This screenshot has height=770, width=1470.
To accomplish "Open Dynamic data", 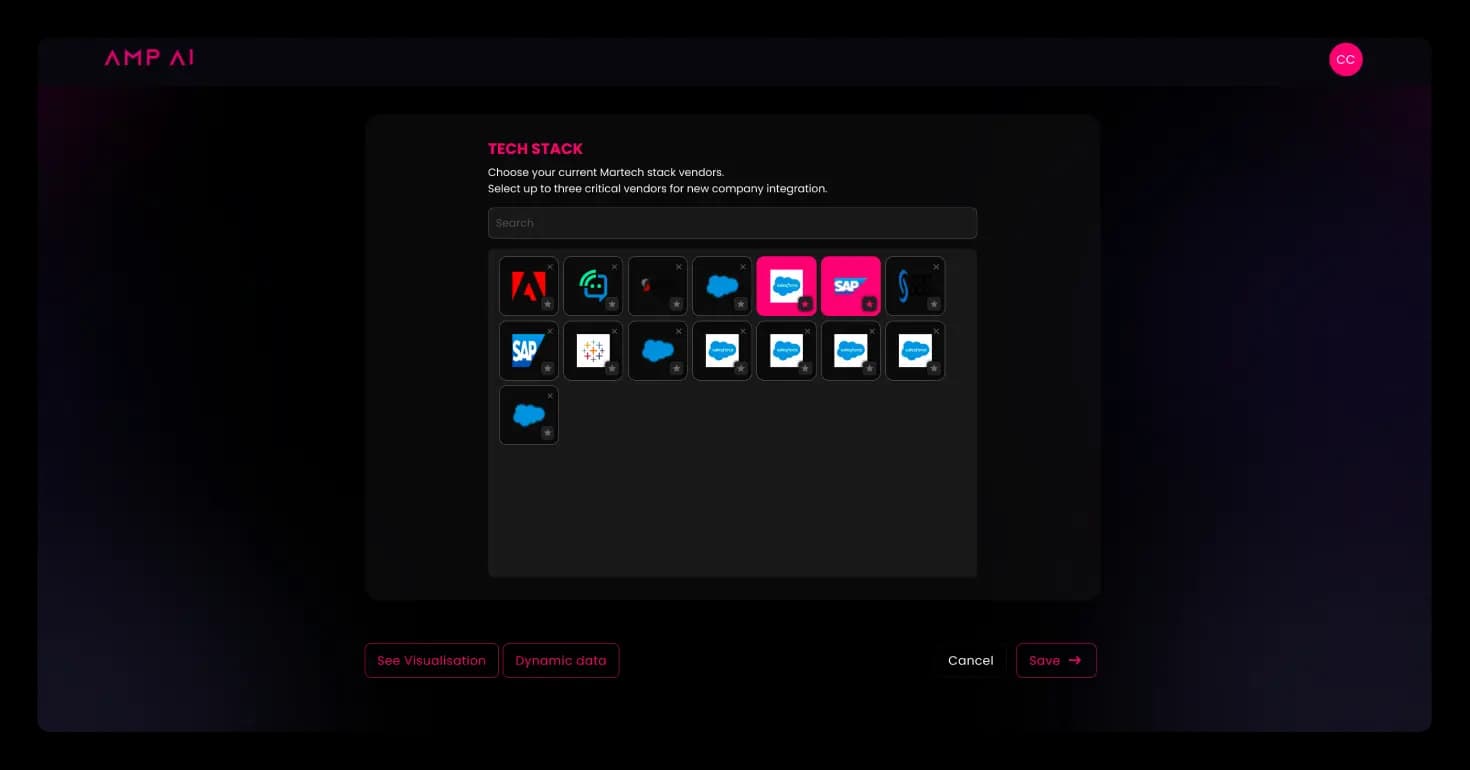I will (561, 660).
